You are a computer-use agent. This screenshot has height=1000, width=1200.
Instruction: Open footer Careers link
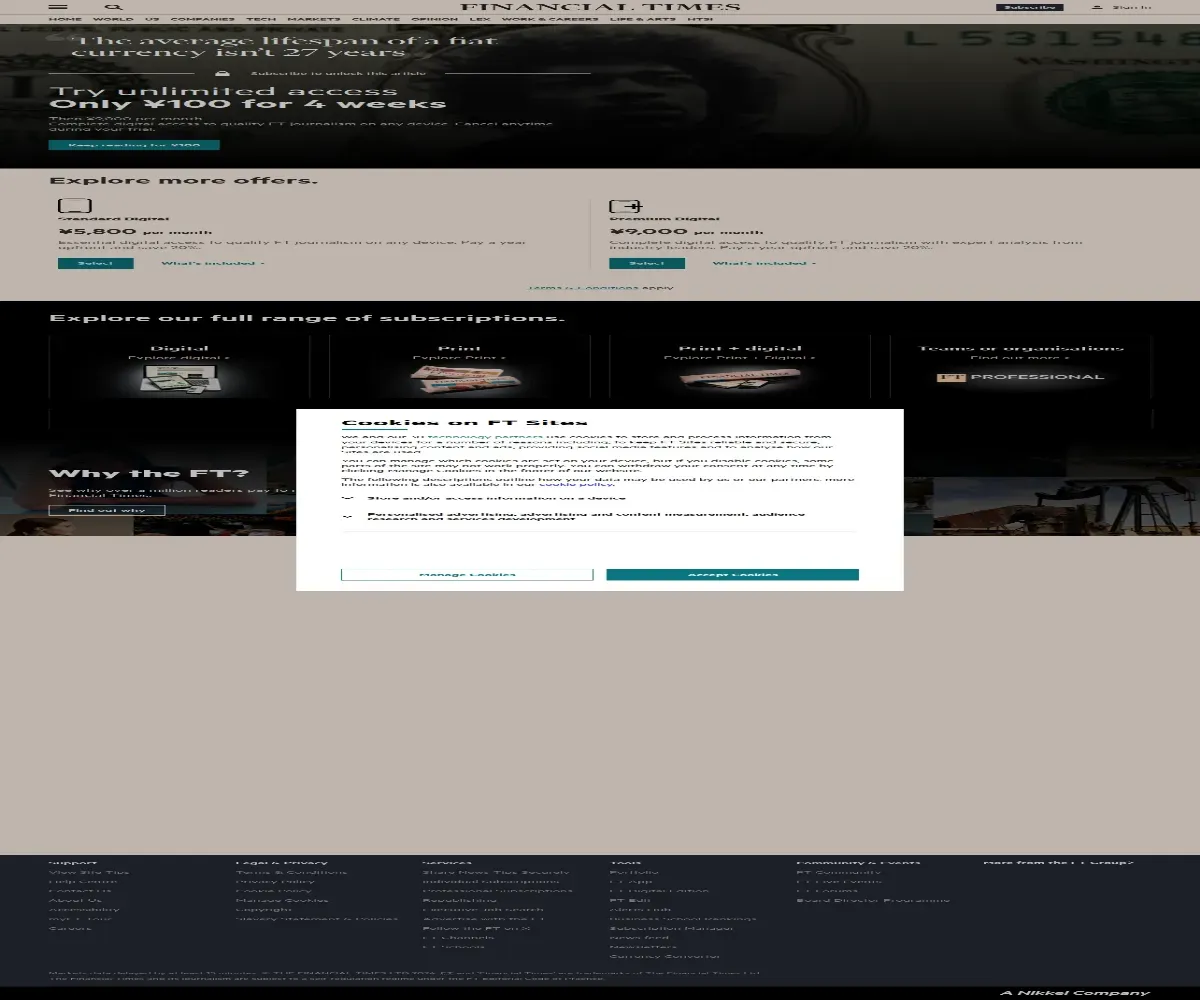[x=70, y=929]
